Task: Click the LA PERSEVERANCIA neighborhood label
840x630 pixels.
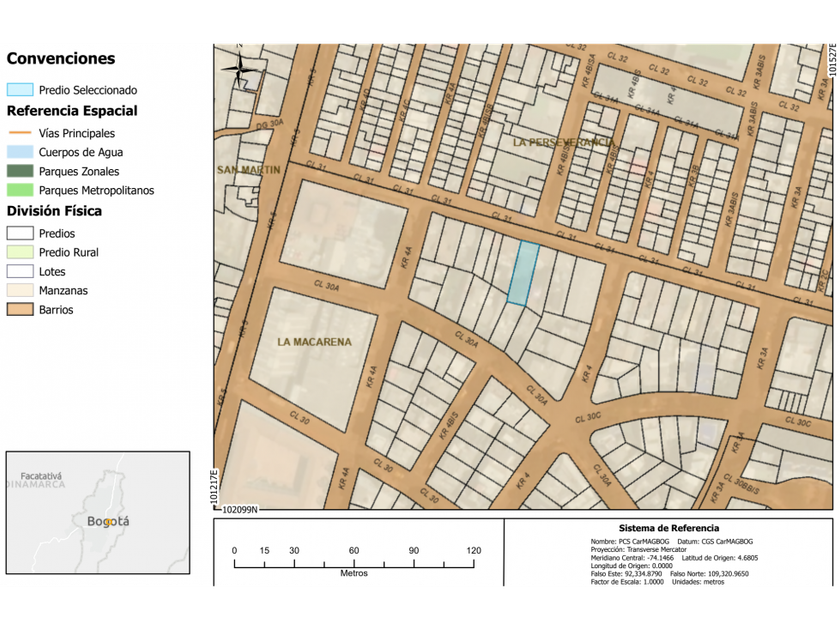Action: click(x=564, y=142)
